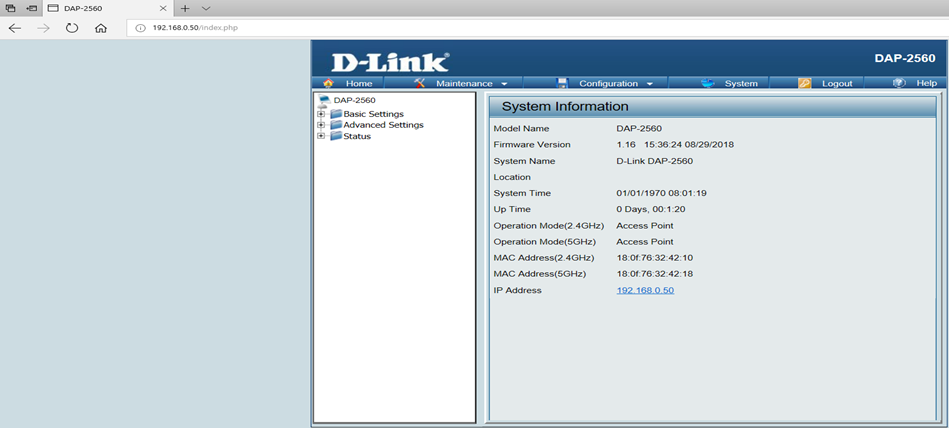Click the firmware version value 1.16
Image resolution: width=949 pixels, height=428 pixels.
pyautogui.click(x=625, y=145)
